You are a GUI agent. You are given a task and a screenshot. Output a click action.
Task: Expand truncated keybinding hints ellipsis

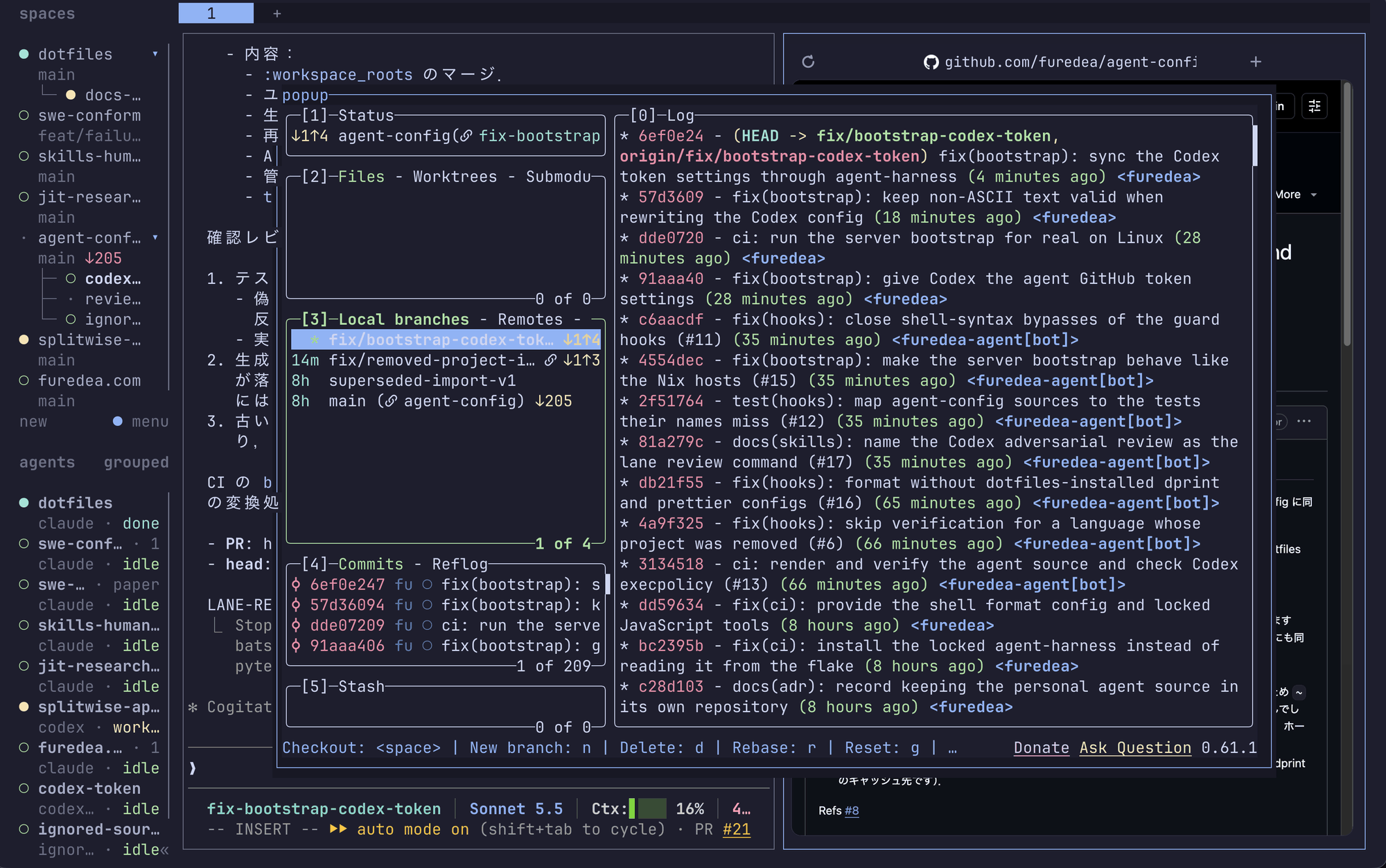click(x=952, y=748)
